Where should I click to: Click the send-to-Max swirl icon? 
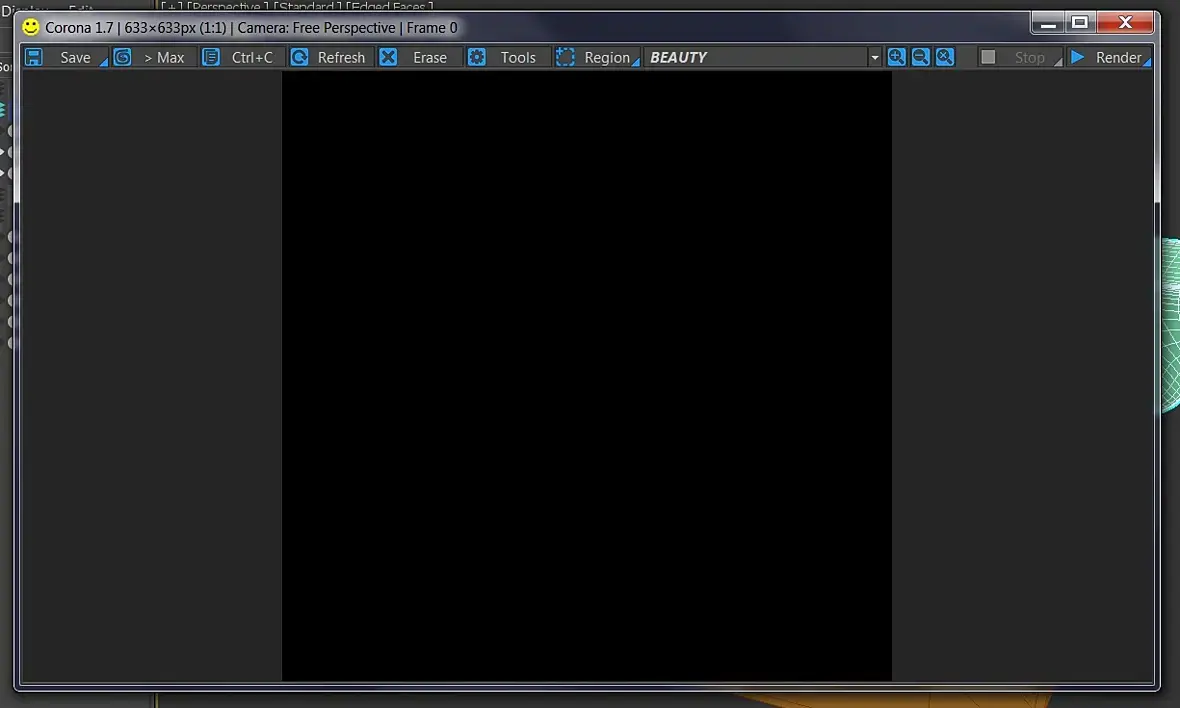click(x=123, y=57)
